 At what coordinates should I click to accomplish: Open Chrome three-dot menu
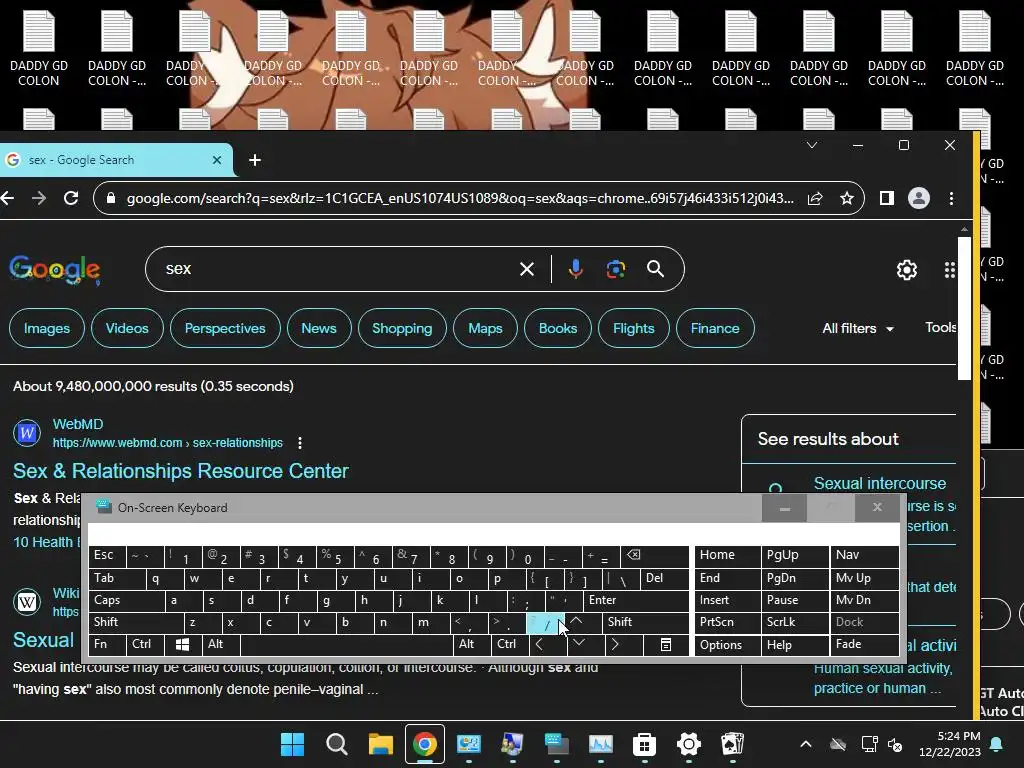(x=952, y=198)
